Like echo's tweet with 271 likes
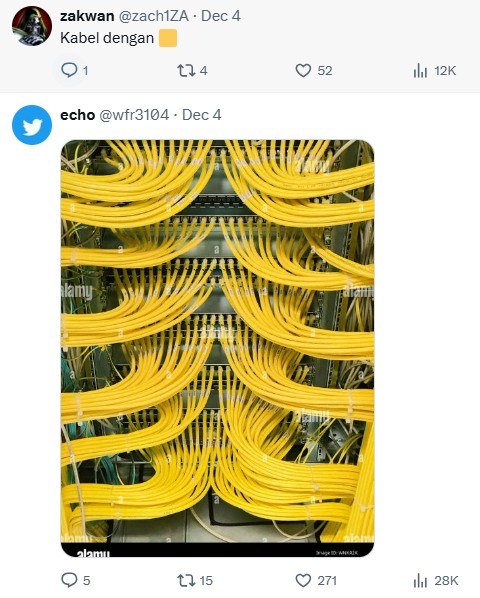 pyautogui.click(x=303, y=580)
